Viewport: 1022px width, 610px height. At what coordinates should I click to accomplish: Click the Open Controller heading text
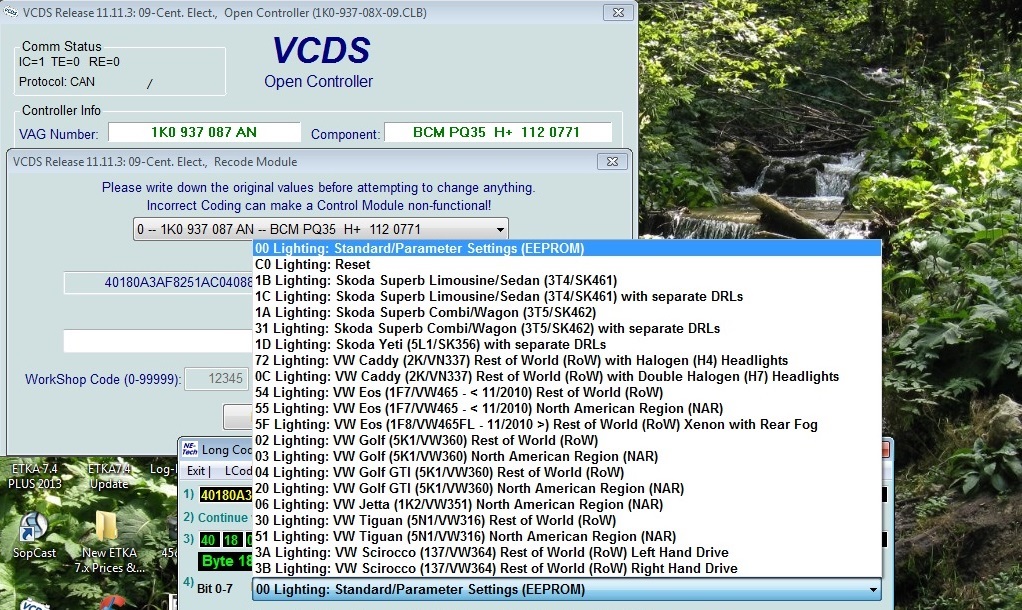click(319, 81)
